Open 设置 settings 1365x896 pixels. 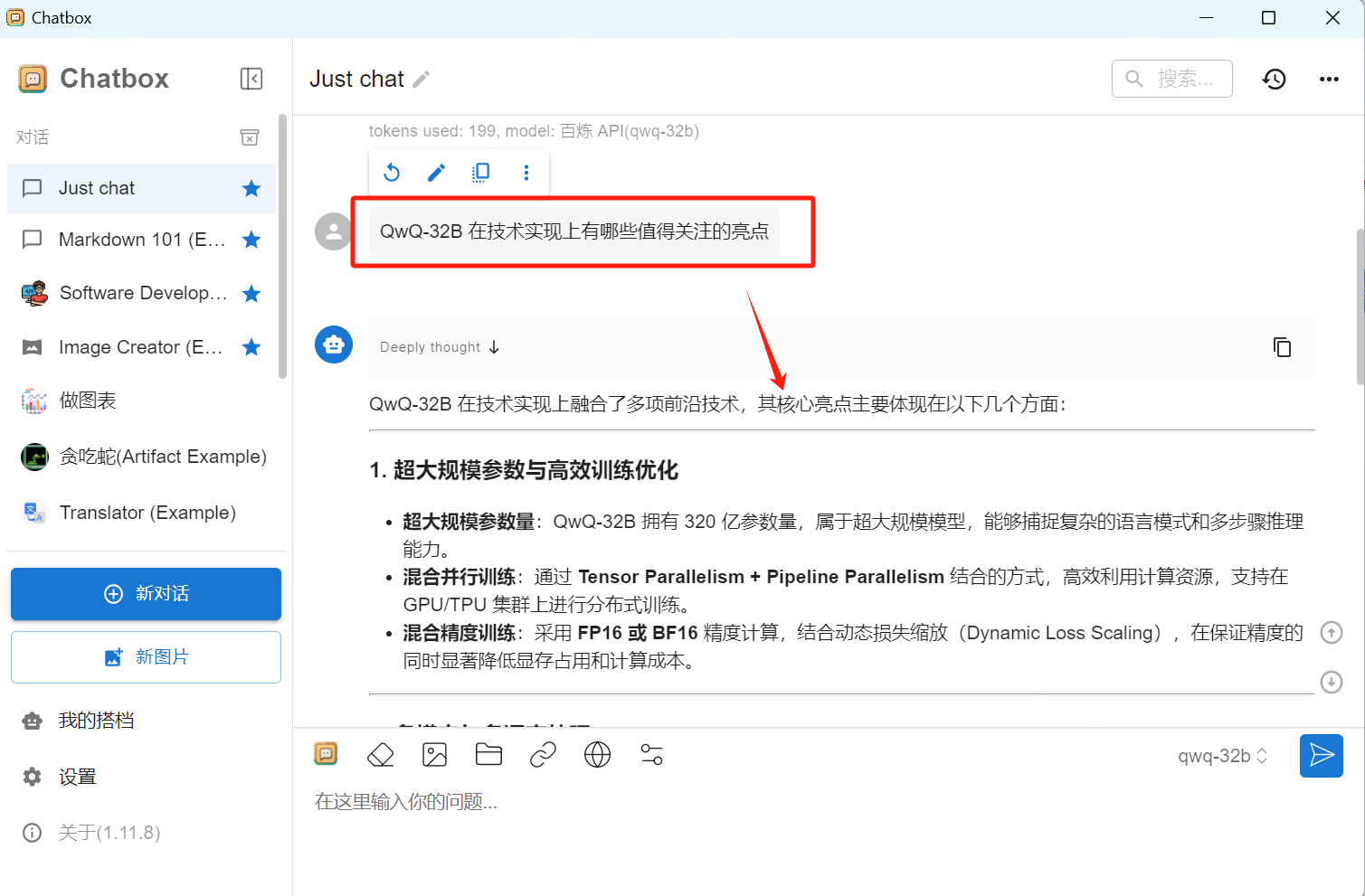(x=146, y=777)
